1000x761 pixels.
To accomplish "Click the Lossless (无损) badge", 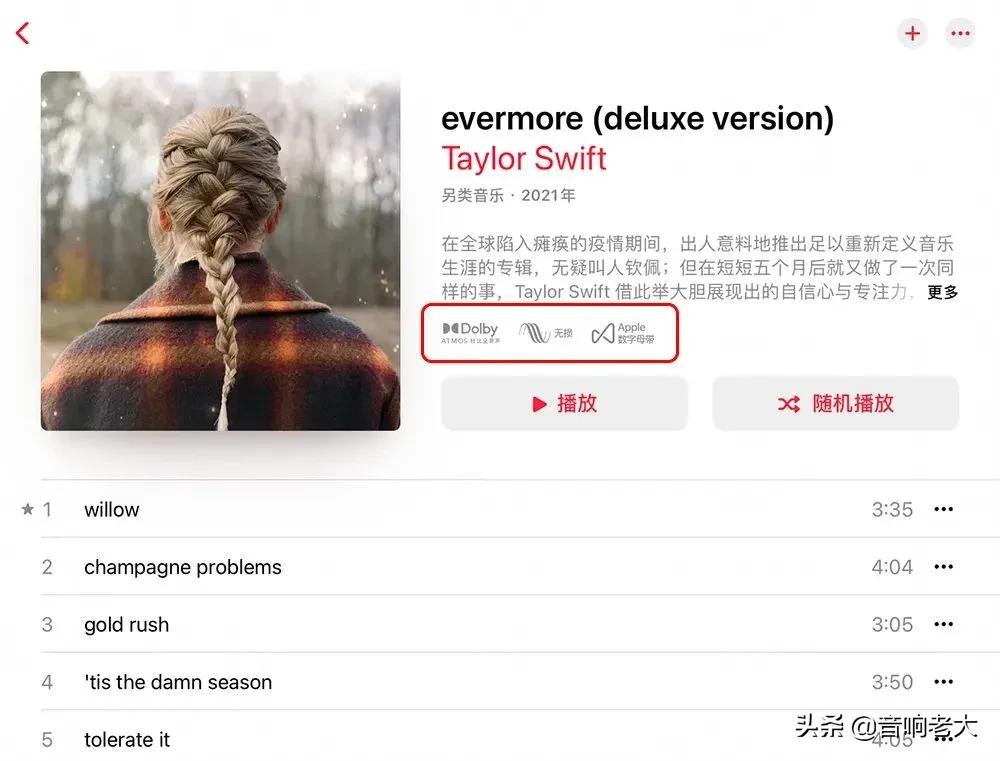I will [x=546, y=333].
